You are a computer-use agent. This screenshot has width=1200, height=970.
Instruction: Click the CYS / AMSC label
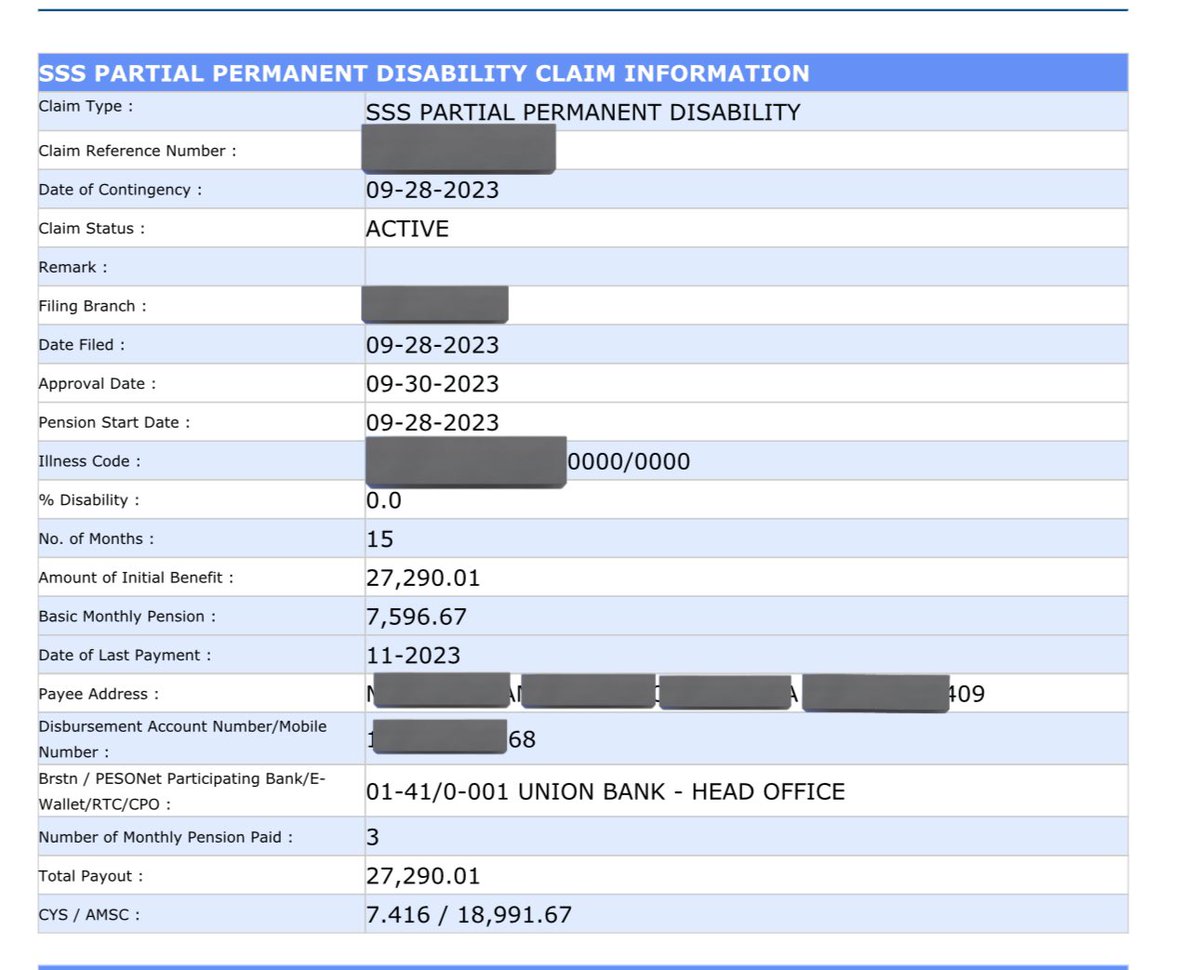89,915
